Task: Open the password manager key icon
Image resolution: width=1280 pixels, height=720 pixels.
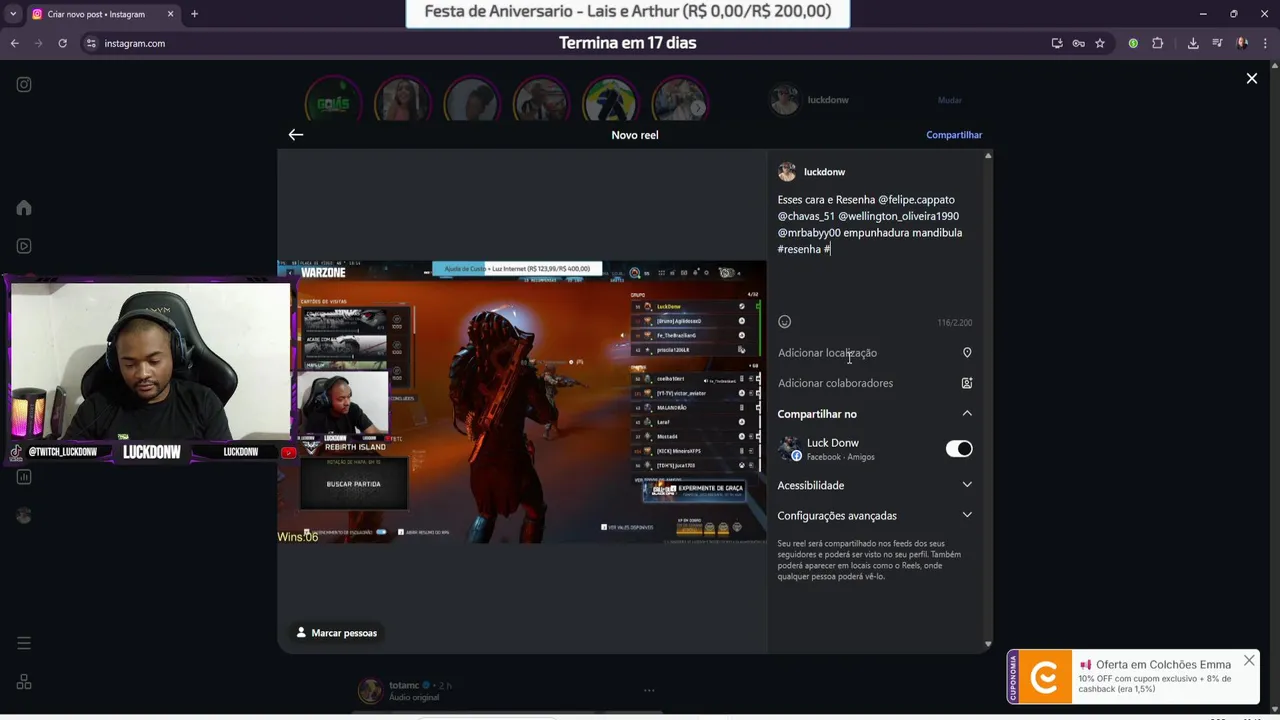Action: 1078,43
